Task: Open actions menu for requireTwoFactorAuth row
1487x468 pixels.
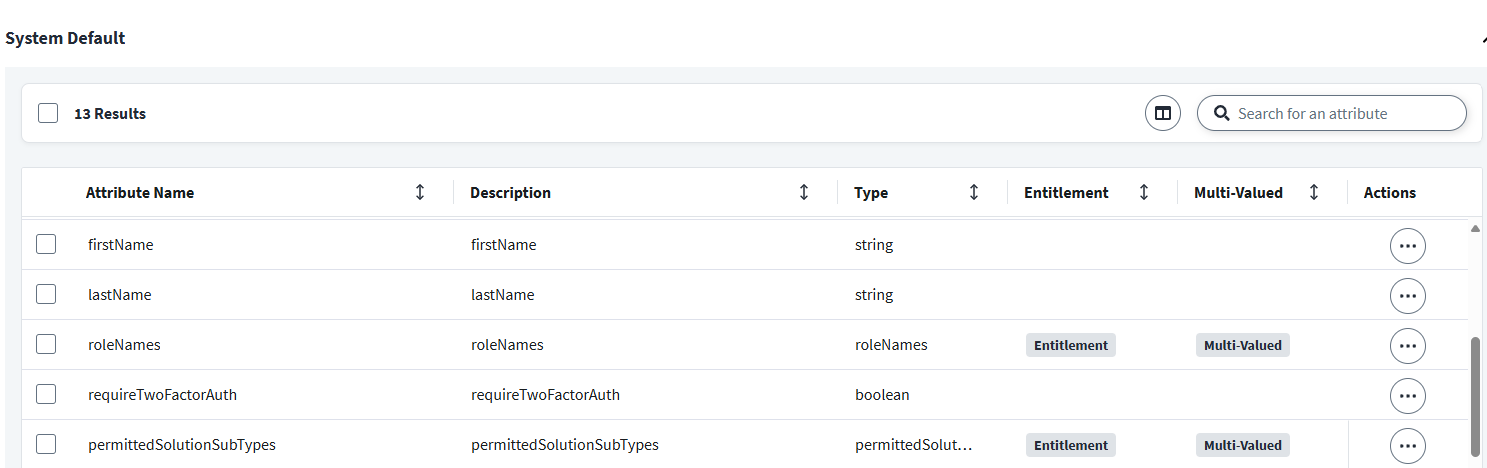Action: [x=1407, y=395]
